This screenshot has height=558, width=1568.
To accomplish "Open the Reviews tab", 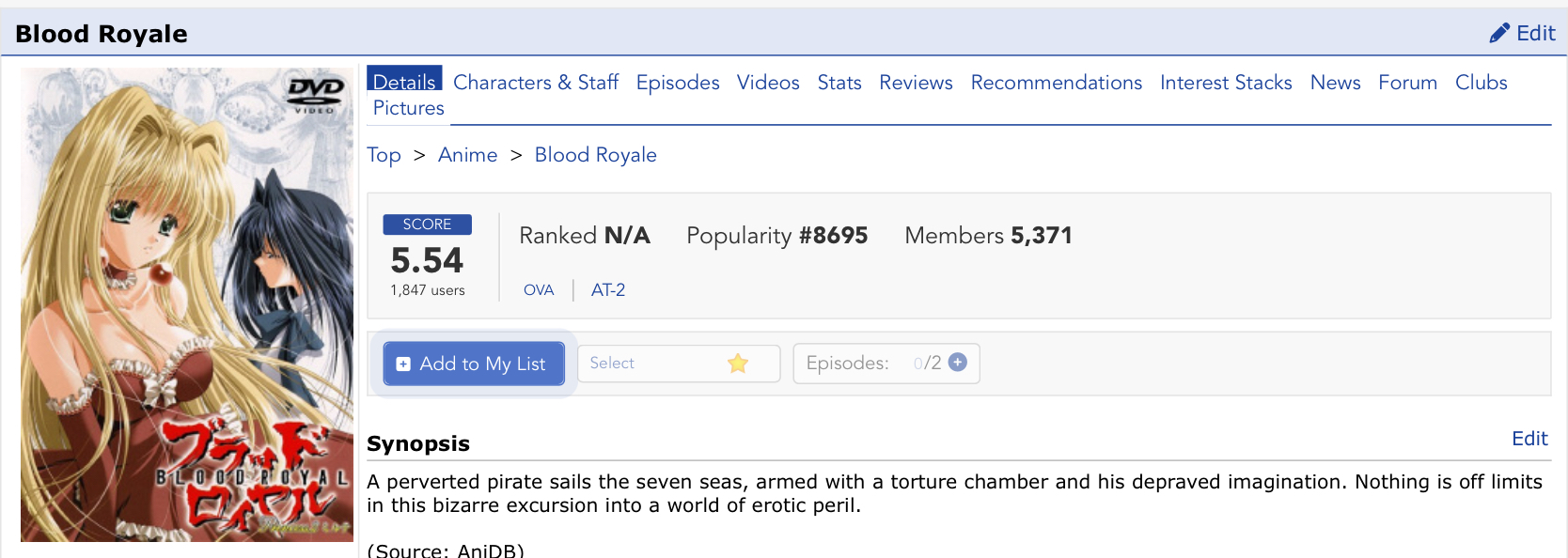I will (916, 83).
